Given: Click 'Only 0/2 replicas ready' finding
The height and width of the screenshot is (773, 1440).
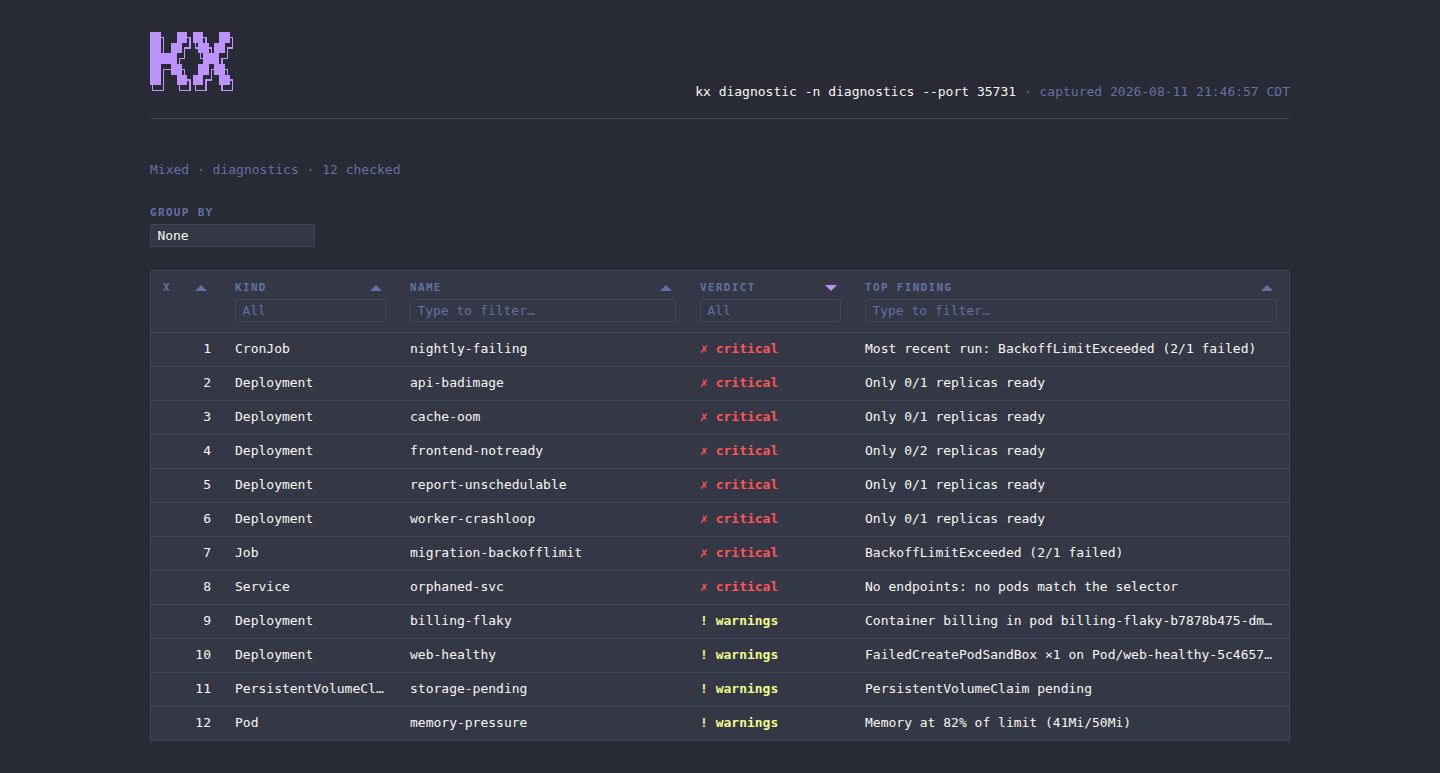Looking at the screenshot, I should 955,451.
